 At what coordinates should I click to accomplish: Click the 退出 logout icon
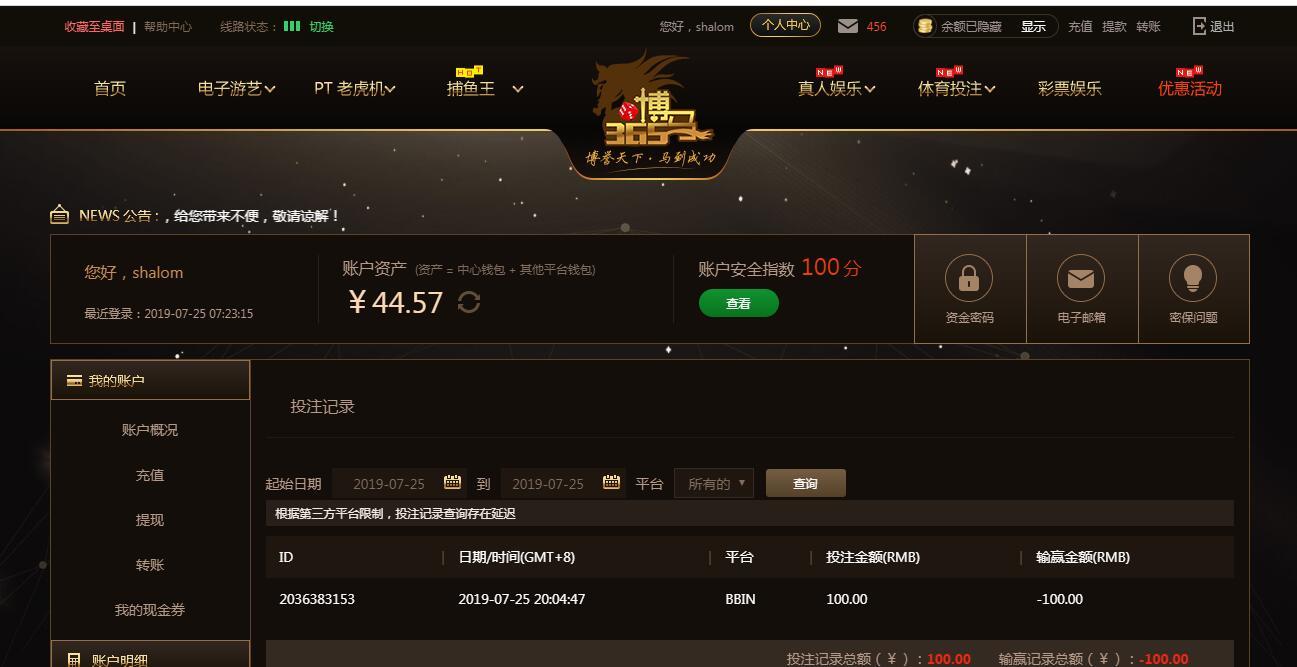(x=1199, y=26)
